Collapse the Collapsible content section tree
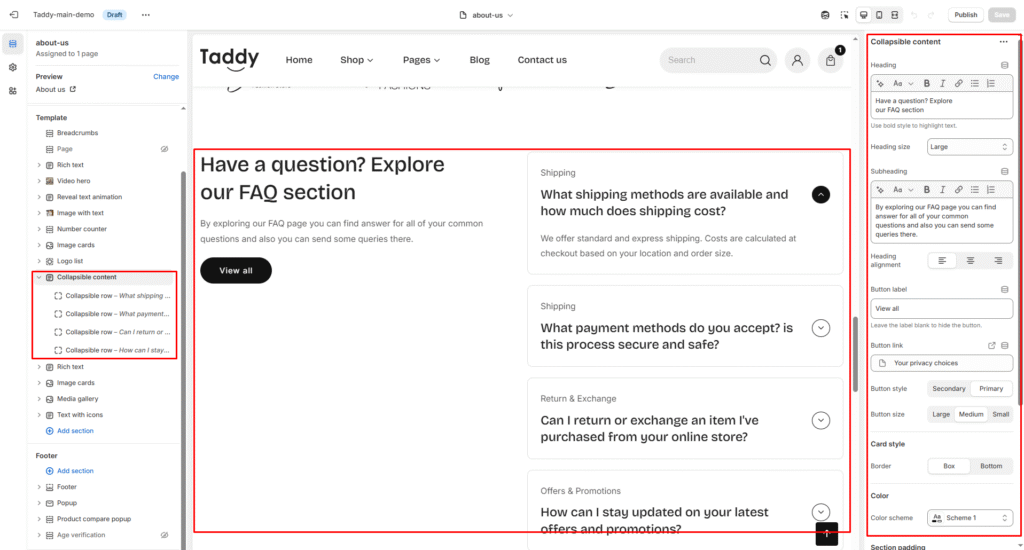Screen dimensions: 1024x550 click(x=39, y=277)
